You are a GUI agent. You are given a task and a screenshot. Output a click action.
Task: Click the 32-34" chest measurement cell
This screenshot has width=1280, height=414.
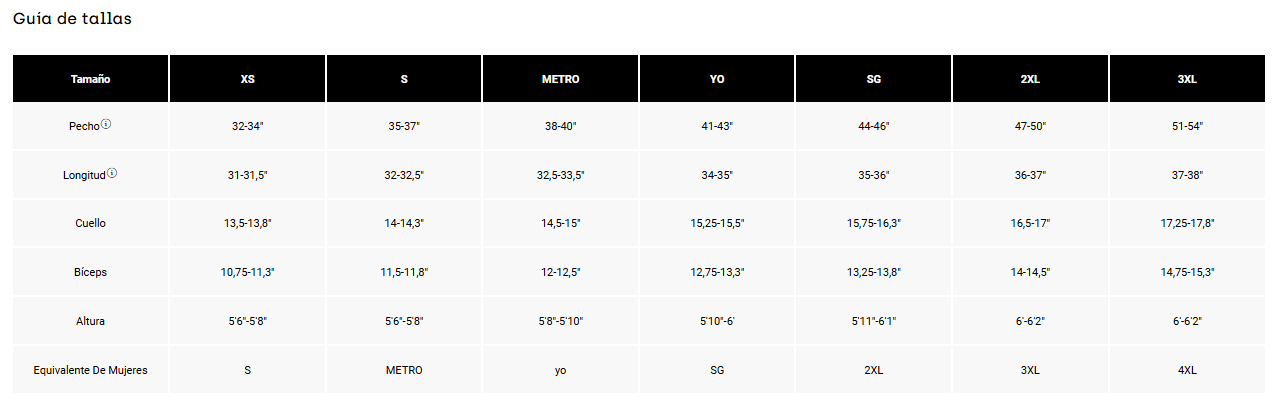click(247, 126)
